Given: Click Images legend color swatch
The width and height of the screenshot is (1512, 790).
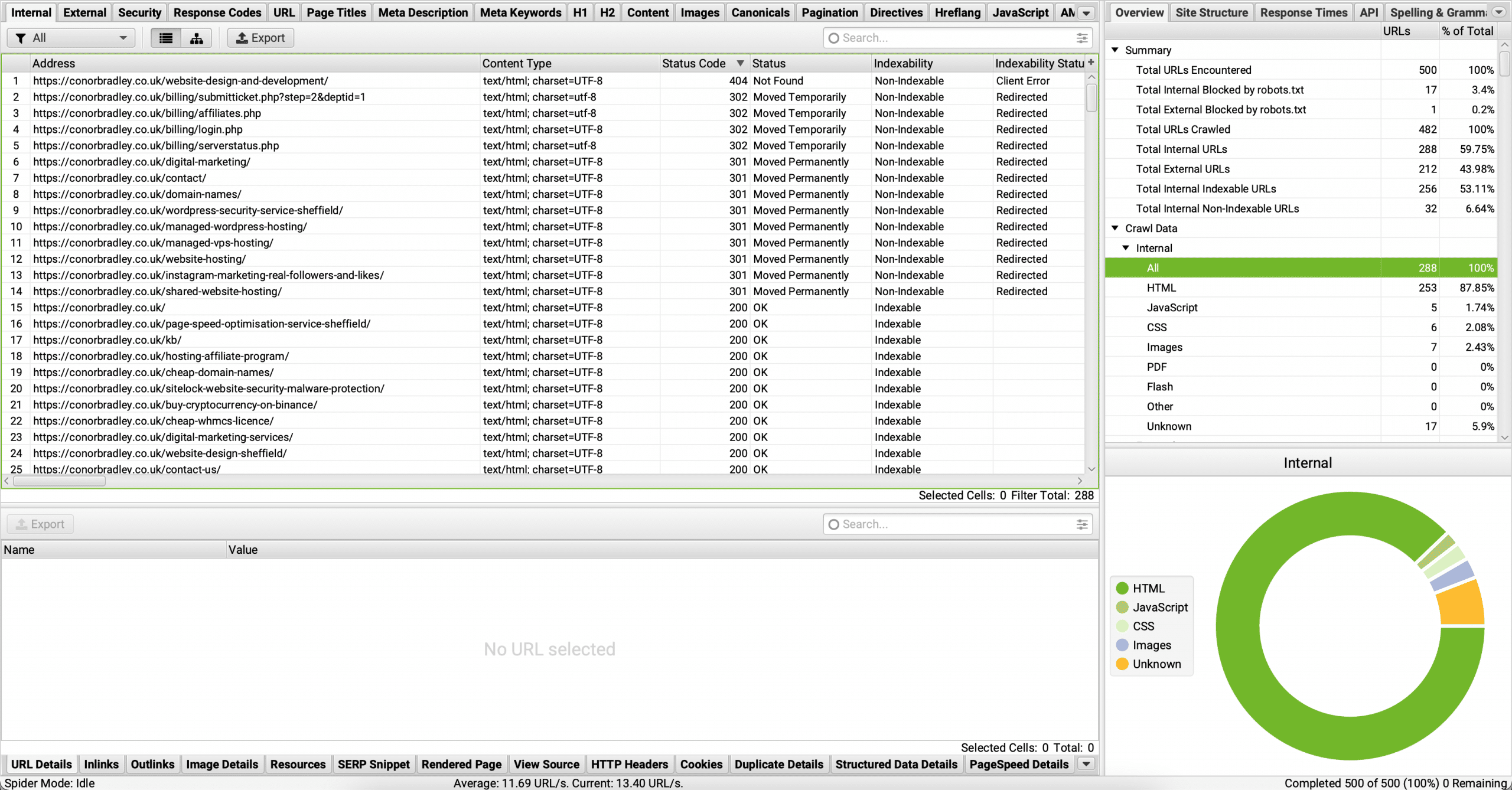Looking at the screenshot, I should 1122,645.
